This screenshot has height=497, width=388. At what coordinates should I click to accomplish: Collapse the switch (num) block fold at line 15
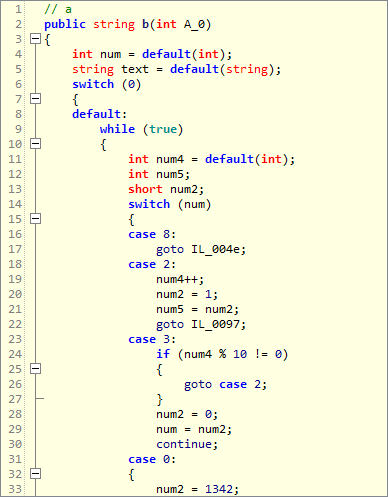[x=35, y=219]
